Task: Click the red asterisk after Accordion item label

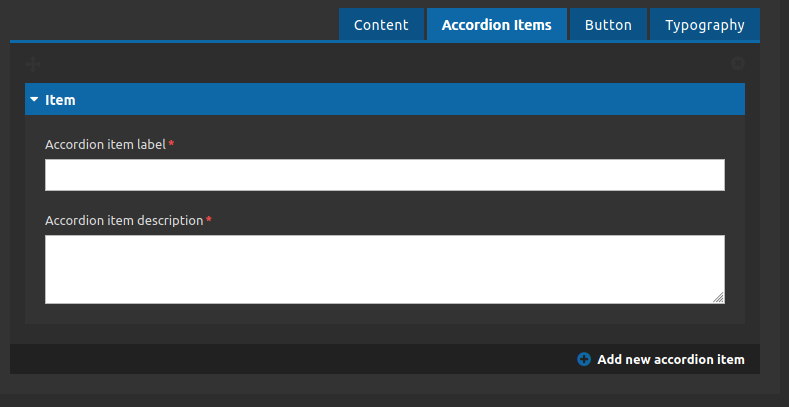Action: pos(171,145)
